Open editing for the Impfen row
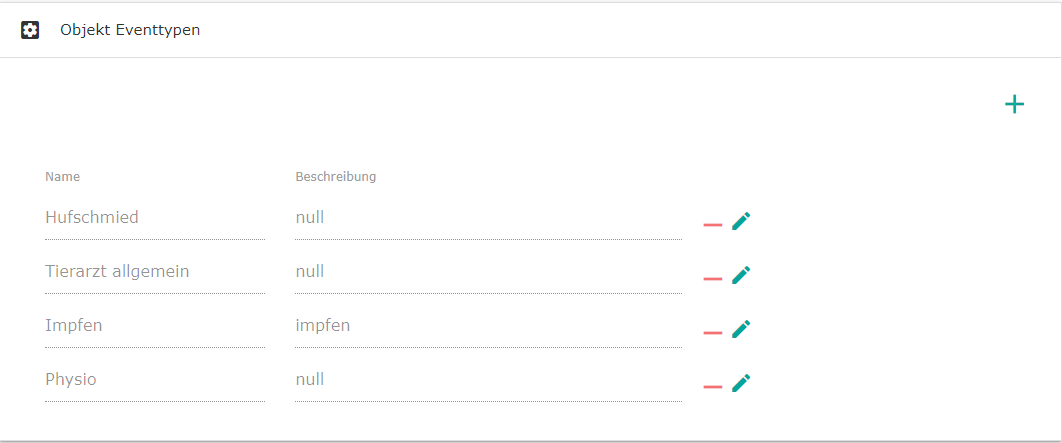This screenshot has height=443, width=1062. click(x=741, y=329)
